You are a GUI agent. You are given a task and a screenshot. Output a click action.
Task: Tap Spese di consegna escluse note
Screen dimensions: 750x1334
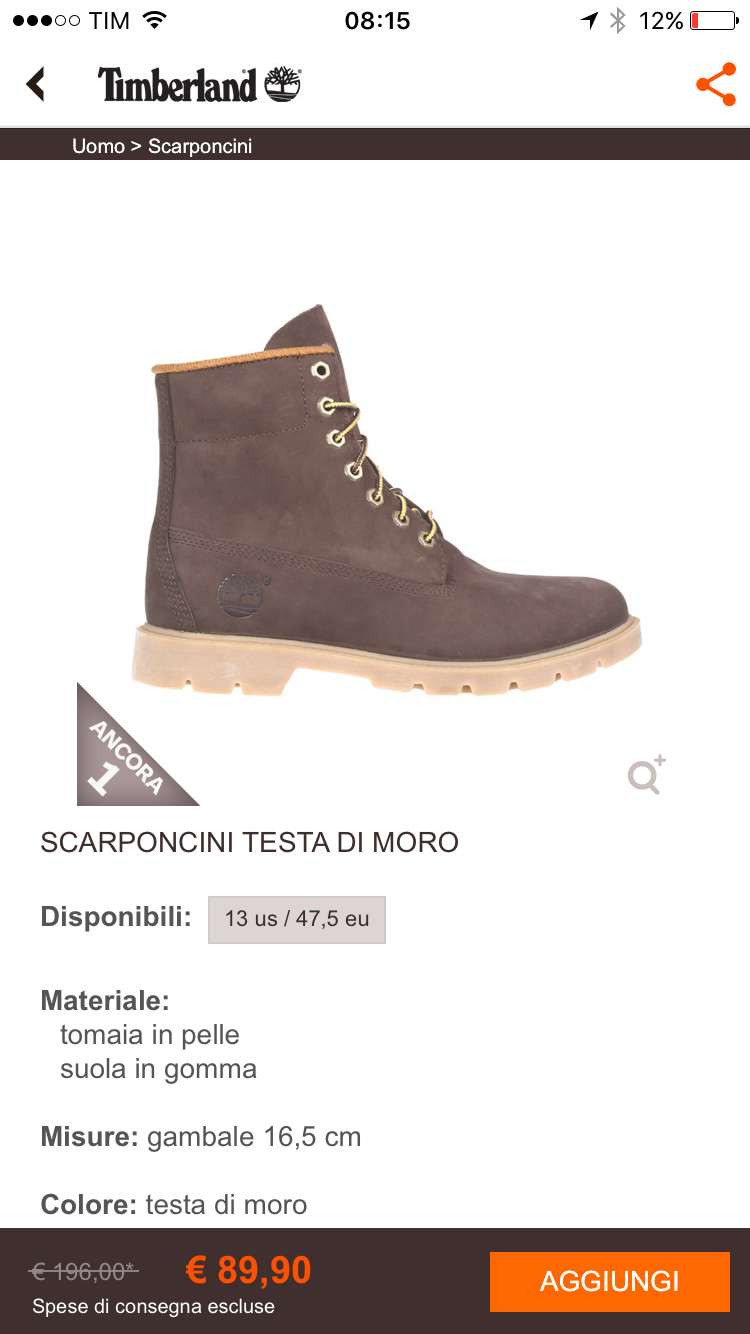153,1306
